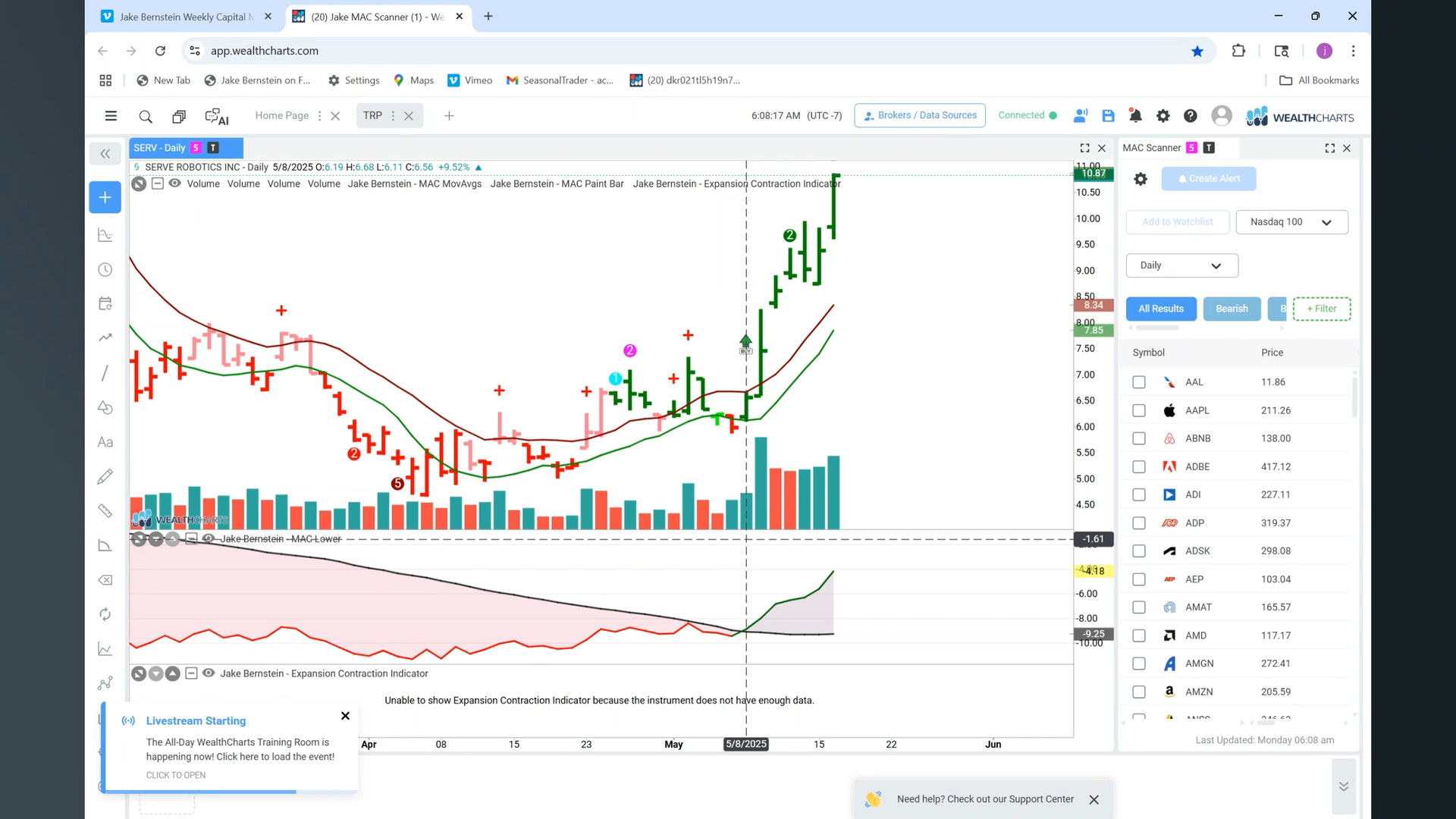The image size is (1456, 819).
Task: Click the Brokers / Data Sources button
Action: [920, 115]
